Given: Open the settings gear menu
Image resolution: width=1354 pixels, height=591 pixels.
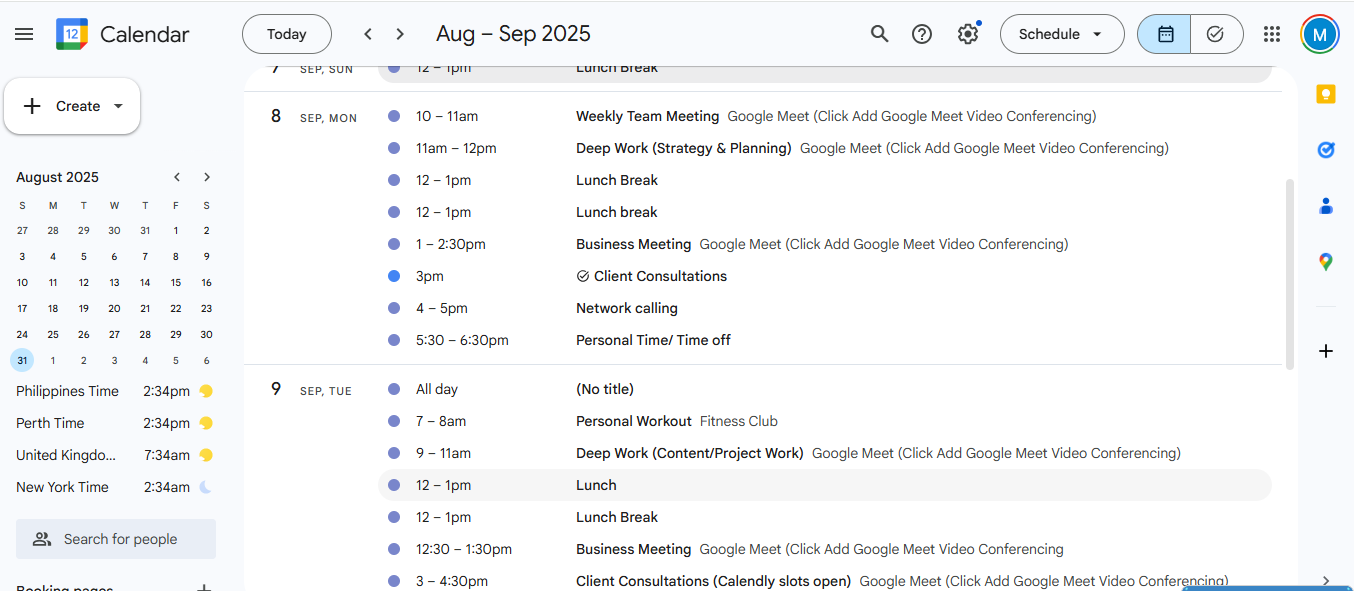Looking at the screenshot, I should pos(967,34).
